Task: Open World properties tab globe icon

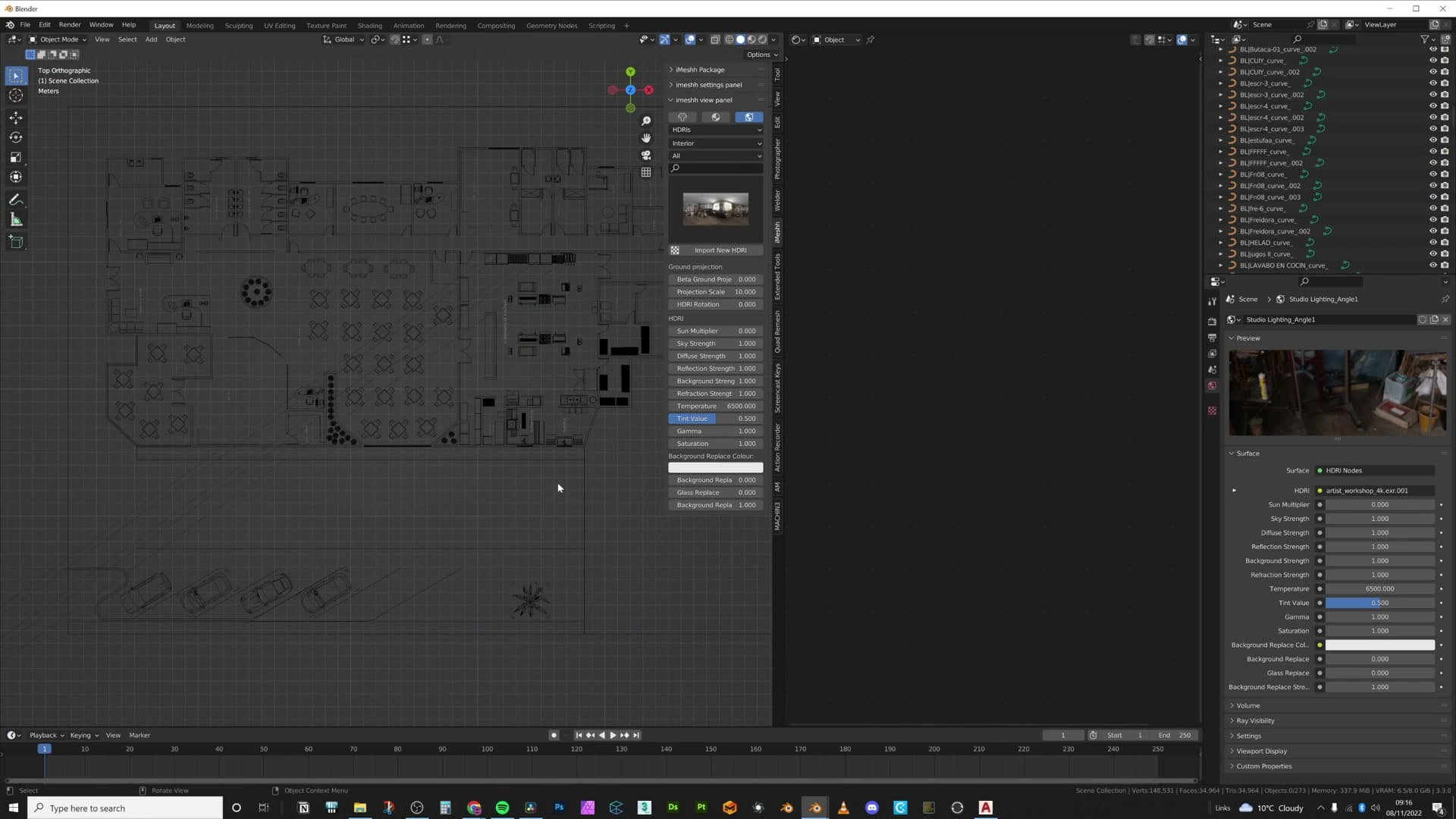Action: click(x=1212, y=386)
